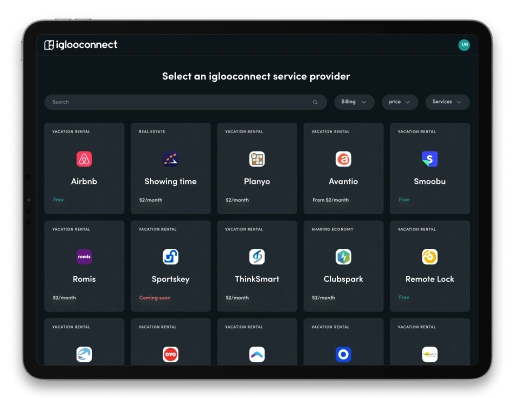Select the Showing time logo icon
The height and width of the screenshot is (398, 514).
[x=170, y=159]
